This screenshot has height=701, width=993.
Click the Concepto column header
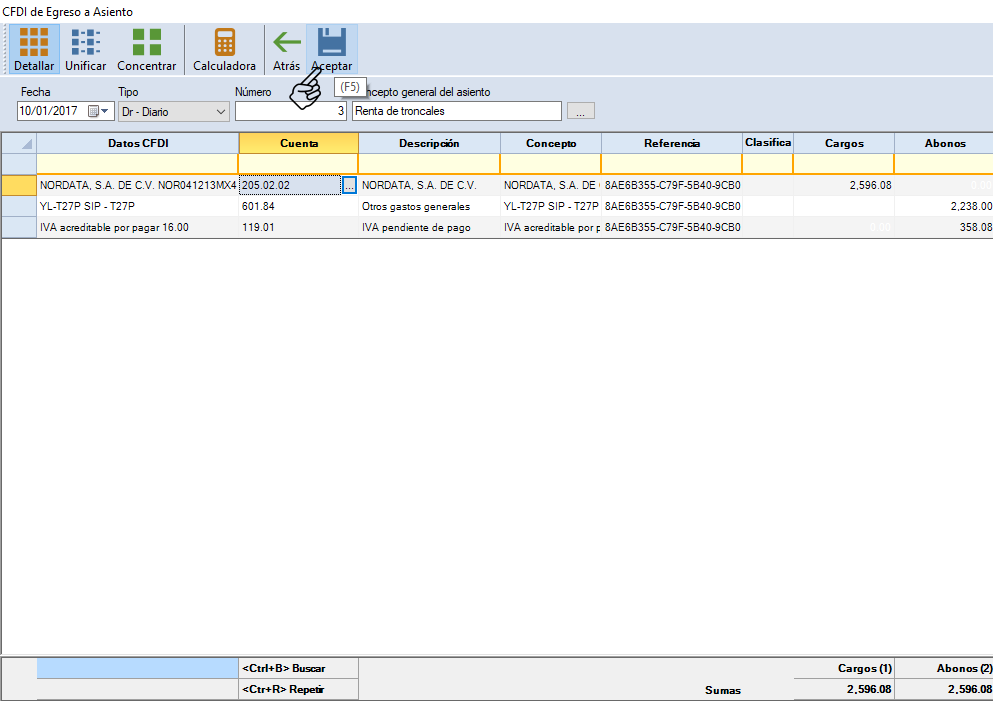click(551, 143)
